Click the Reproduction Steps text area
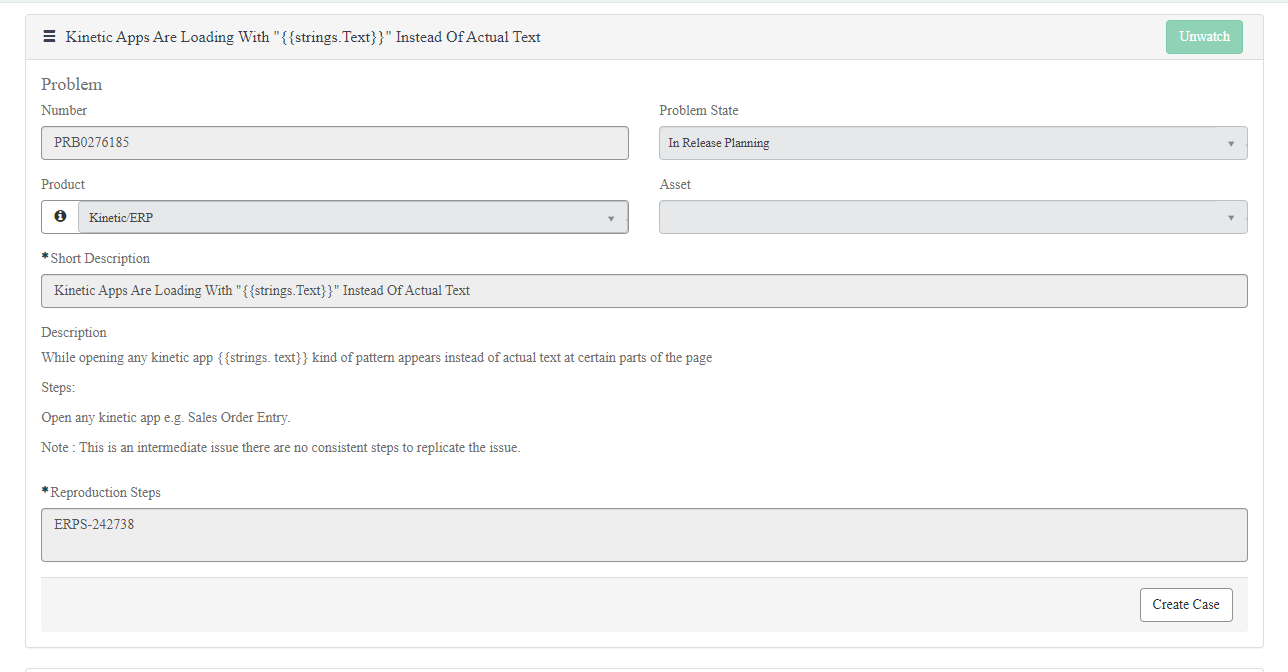 click(644, 535)
